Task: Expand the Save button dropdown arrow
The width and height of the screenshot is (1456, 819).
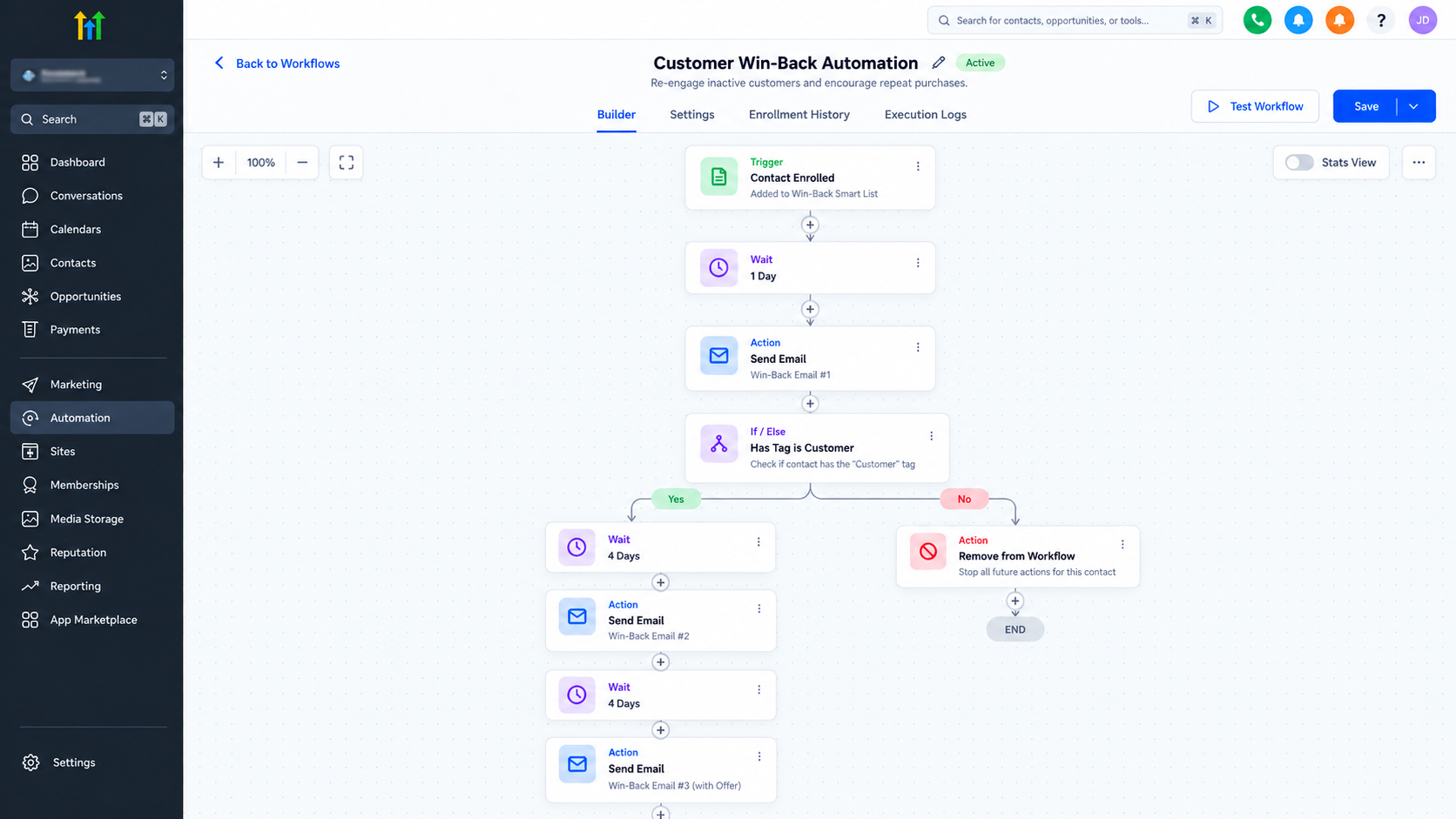Action: (1414, 106)
